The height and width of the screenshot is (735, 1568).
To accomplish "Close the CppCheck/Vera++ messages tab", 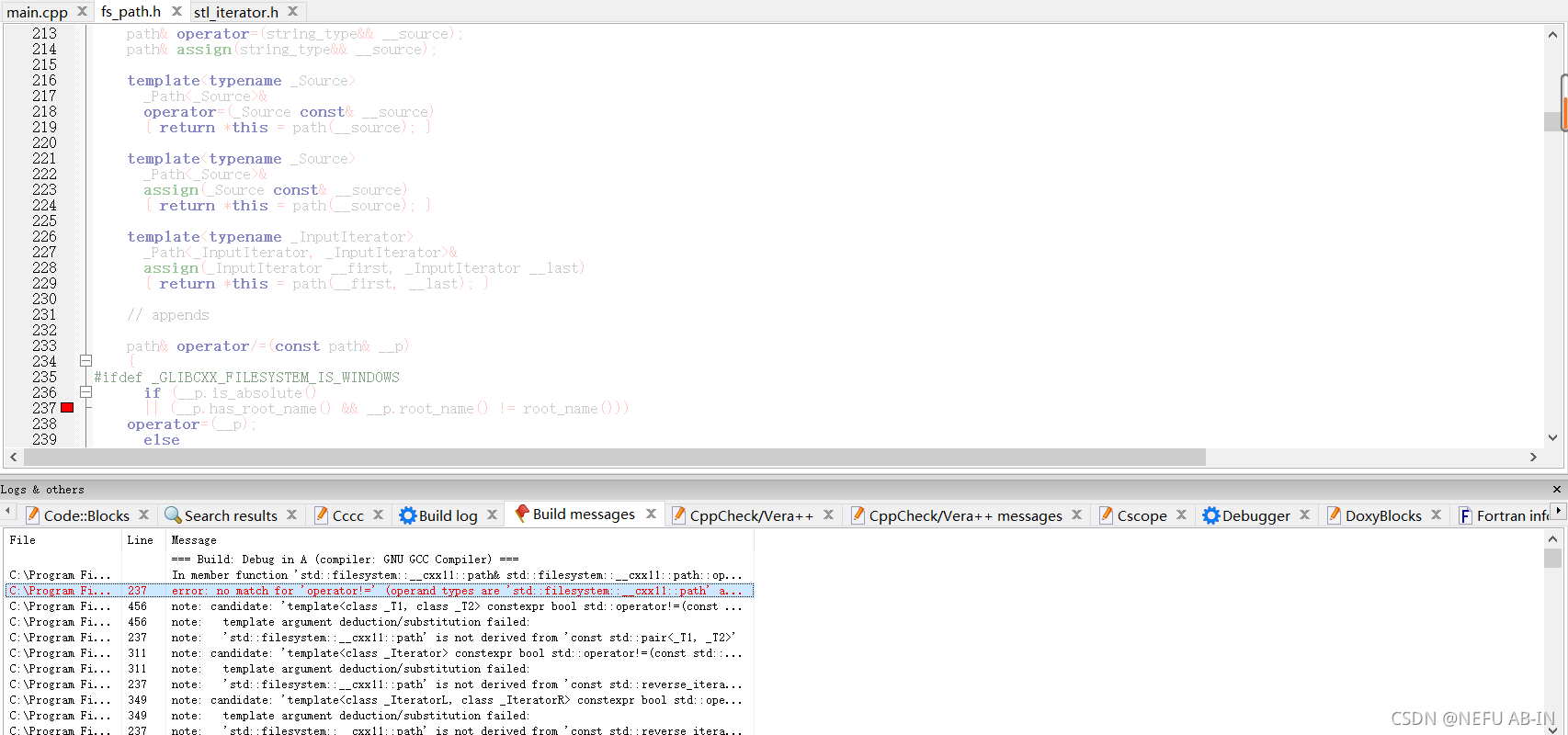I will point(1076,514).
